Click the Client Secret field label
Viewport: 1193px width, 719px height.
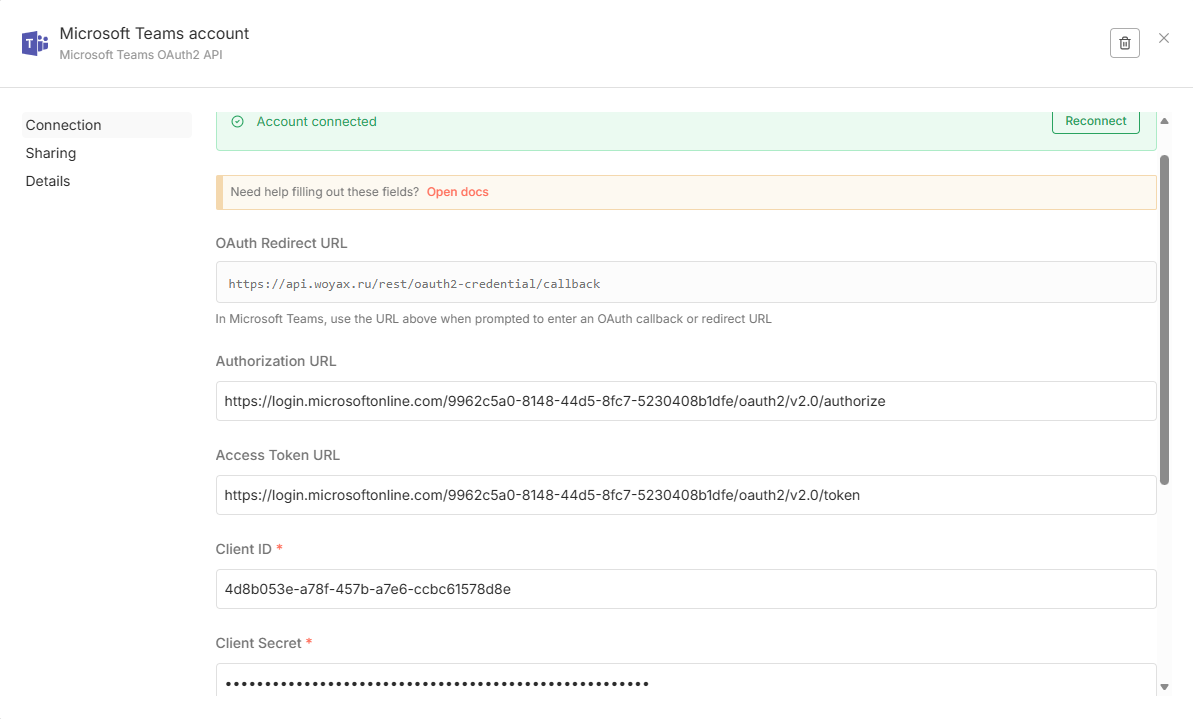[258, 643]
